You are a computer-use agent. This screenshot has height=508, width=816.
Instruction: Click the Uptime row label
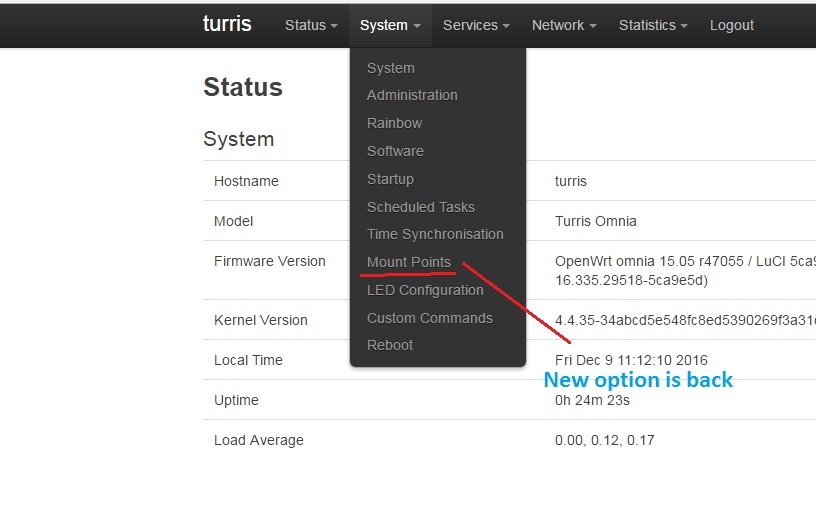[x=236, y=400]
